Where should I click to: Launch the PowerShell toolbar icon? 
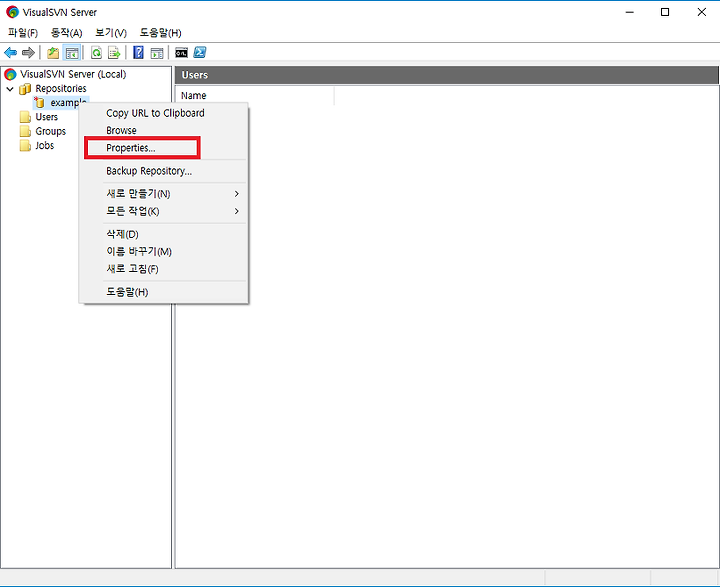(200, 52)
